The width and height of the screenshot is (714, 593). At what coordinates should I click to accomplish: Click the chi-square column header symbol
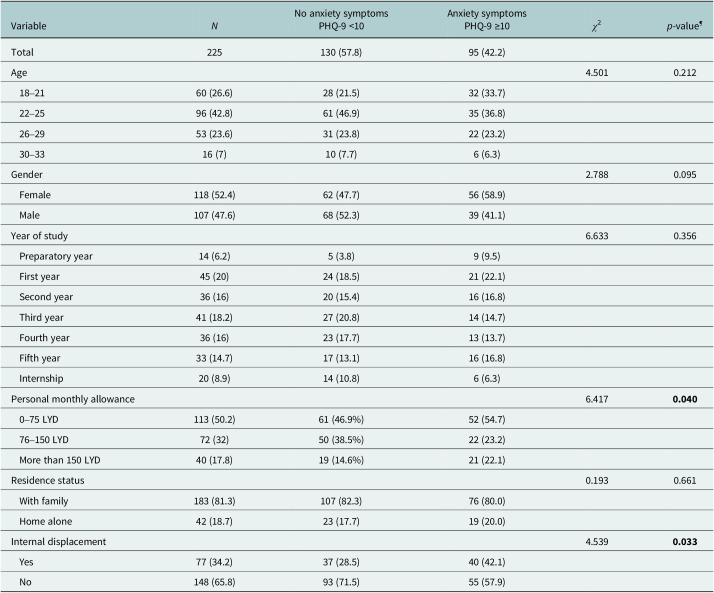coord(597,26)
